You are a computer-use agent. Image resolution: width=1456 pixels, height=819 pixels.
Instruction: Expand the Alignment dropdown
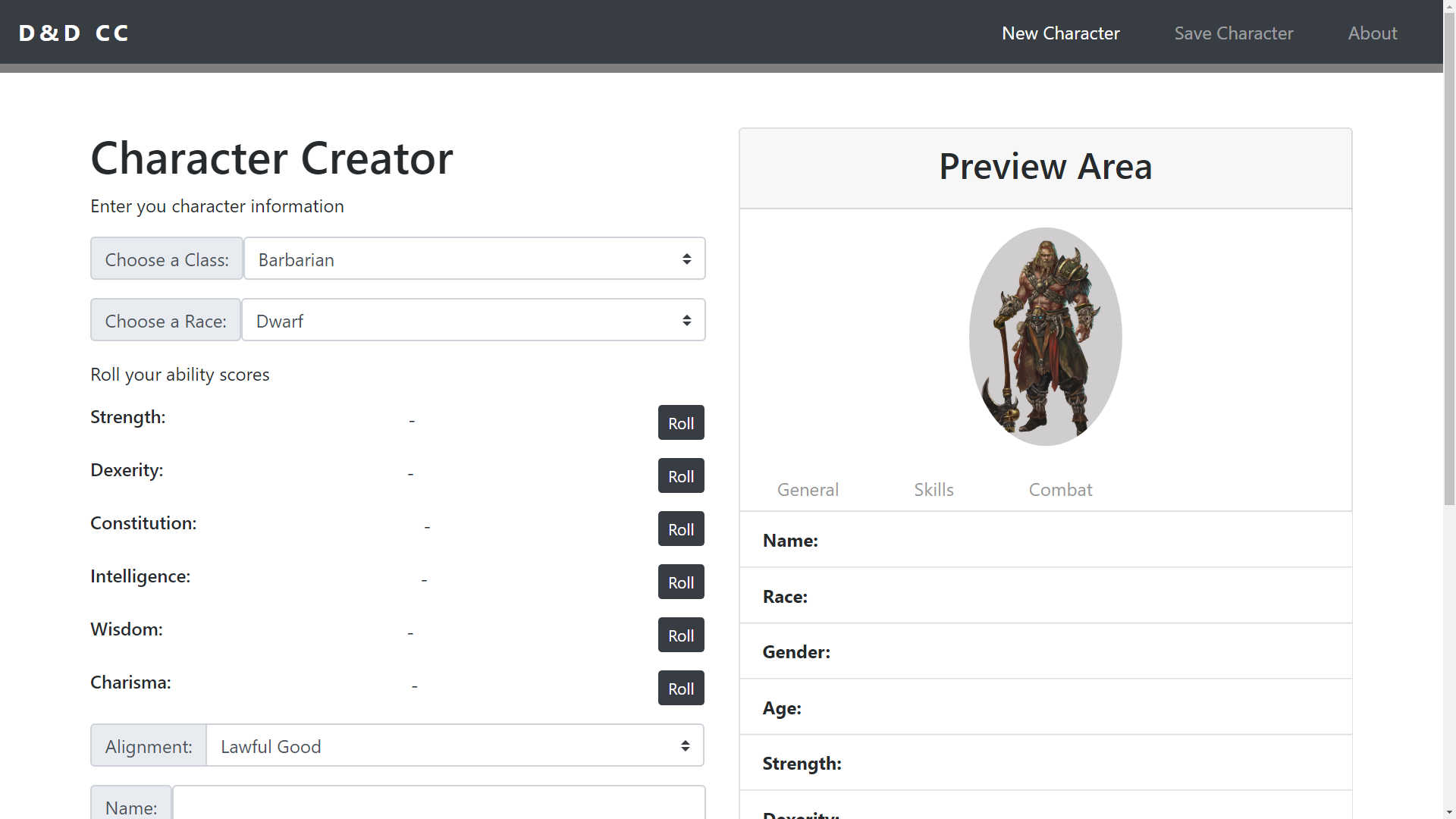click(454, 746)
